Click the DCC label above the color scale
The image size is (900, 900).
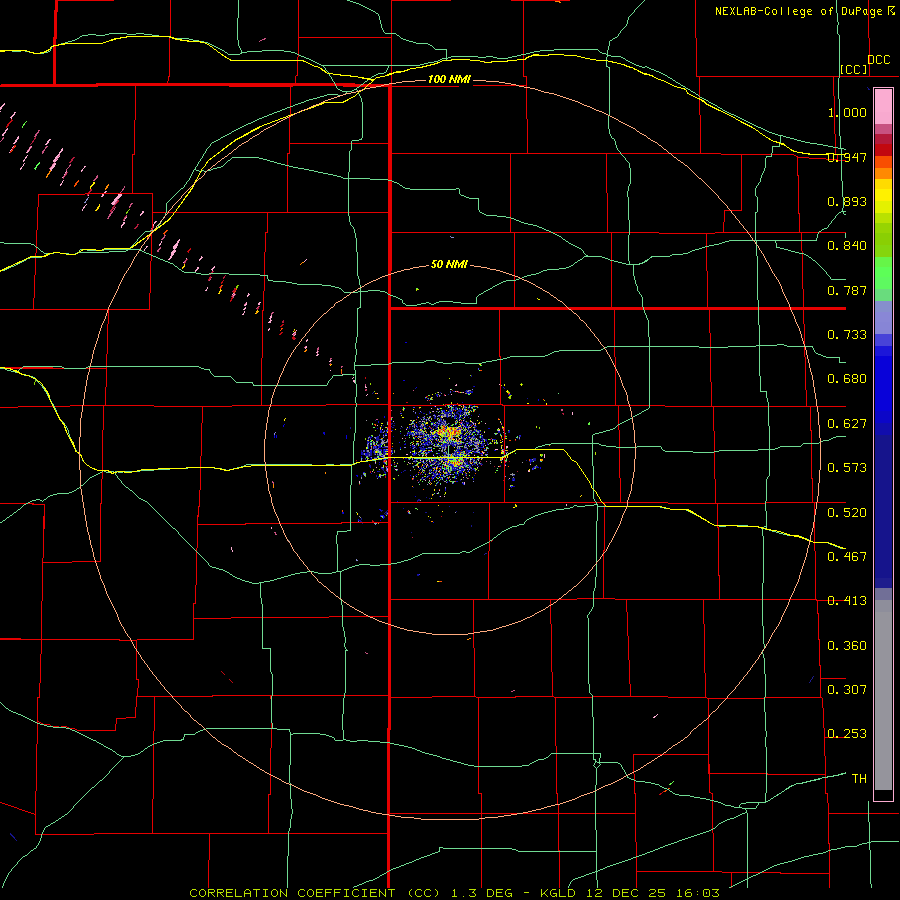[x=878, y=60]
